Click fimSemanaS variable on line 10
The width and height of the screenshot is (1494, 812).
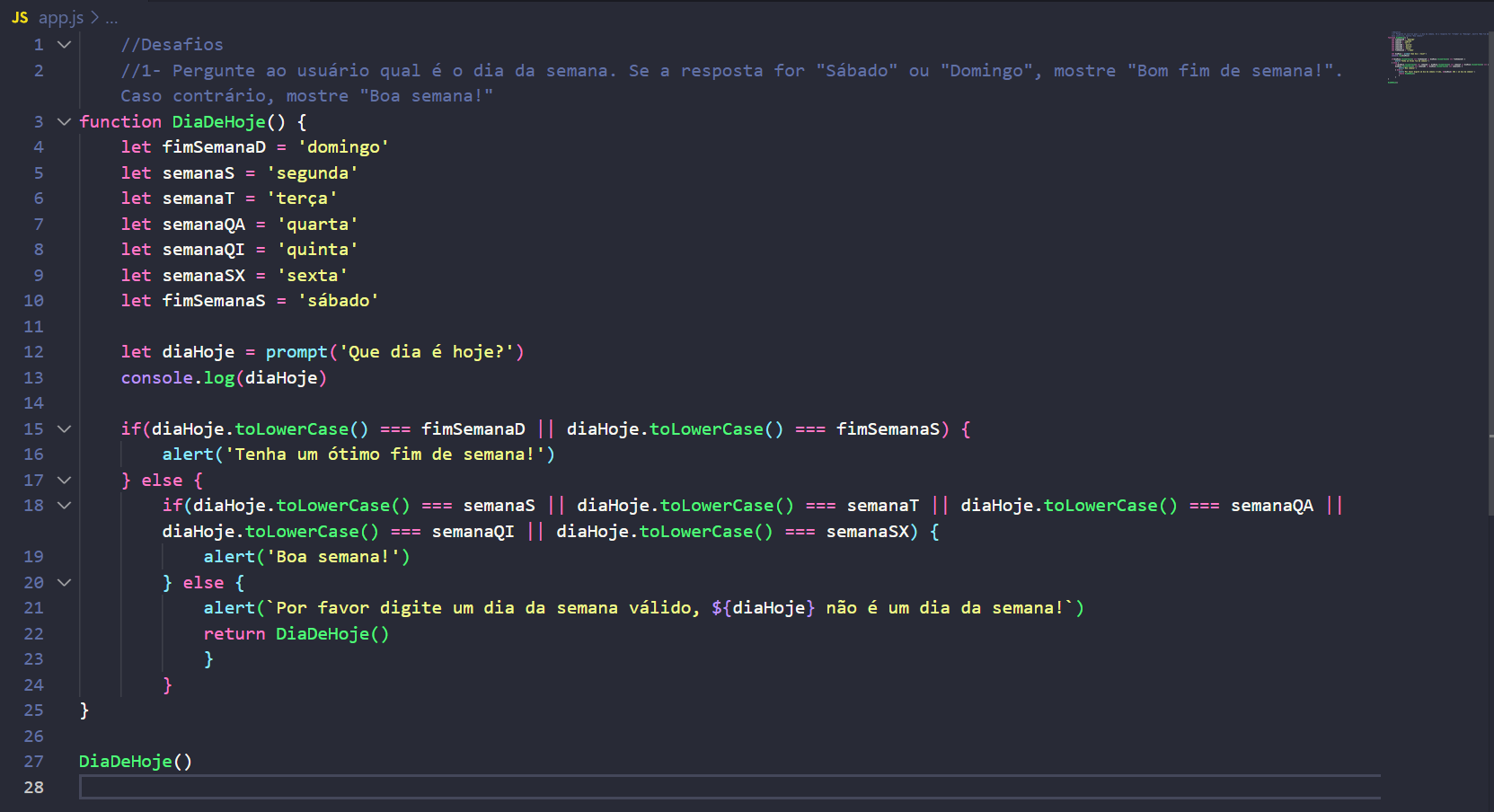pyautogui.click(x=214, y=300)
